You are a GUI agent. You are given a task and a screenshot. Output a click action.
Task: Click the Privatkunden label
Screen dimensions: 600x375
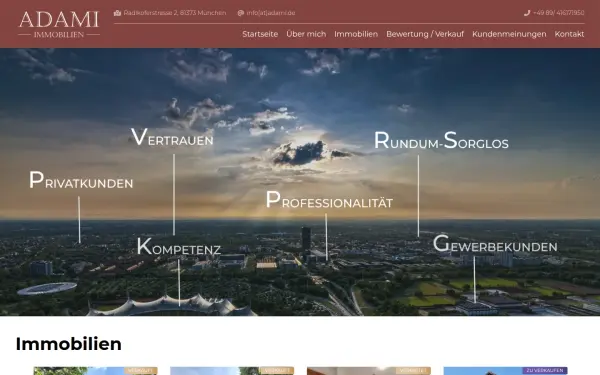pyautogui.click(x=81, y=180)
